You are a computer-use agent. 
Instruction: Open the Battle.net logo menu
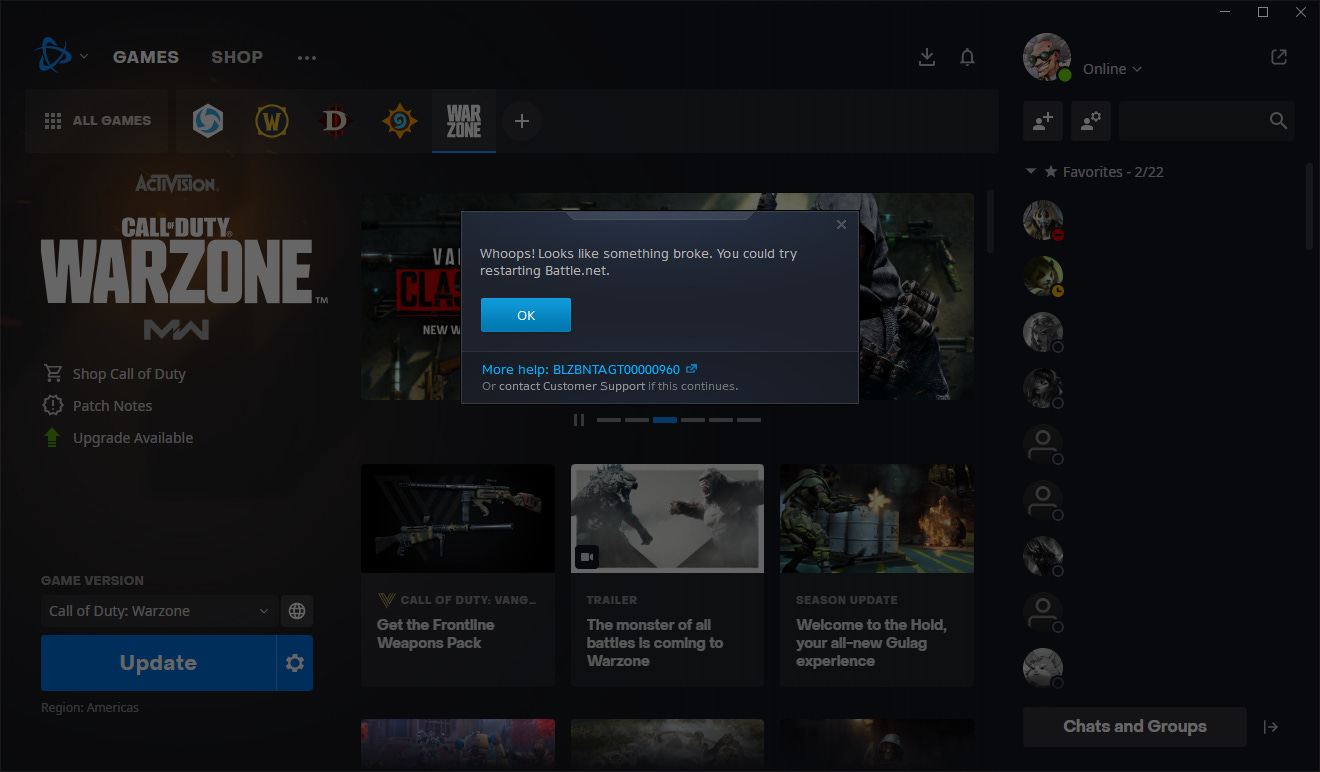tap(52, 55)
